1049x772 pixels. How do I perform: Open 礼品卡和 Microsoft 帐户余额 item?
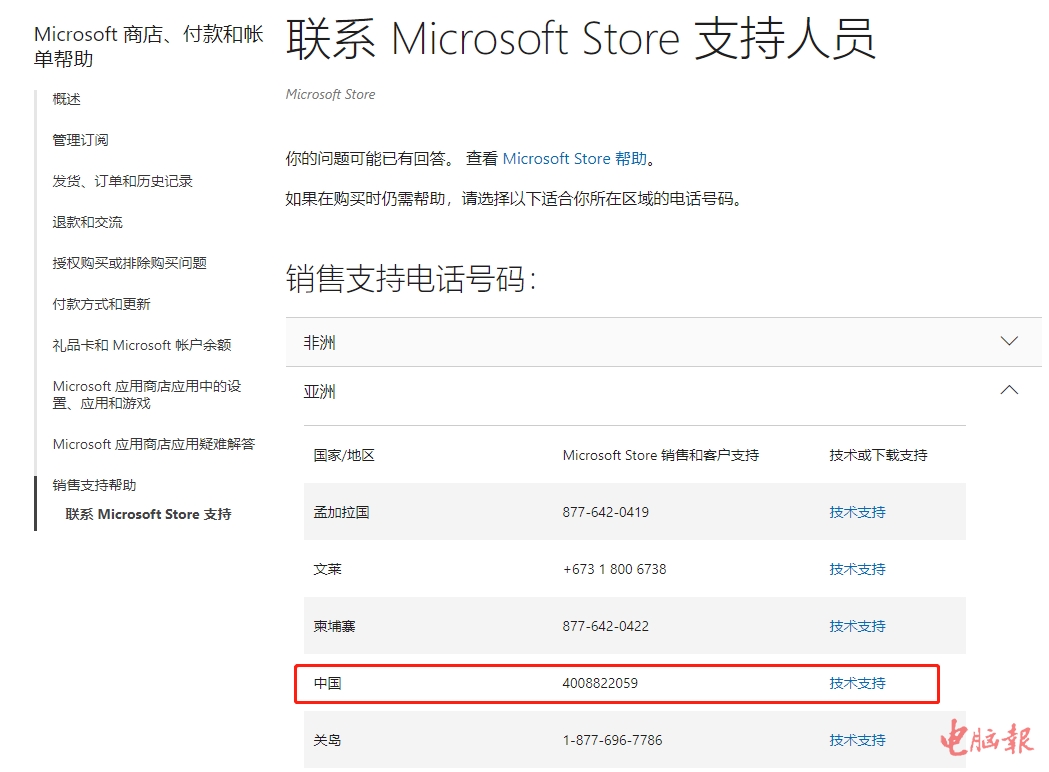tap(141, 345)
